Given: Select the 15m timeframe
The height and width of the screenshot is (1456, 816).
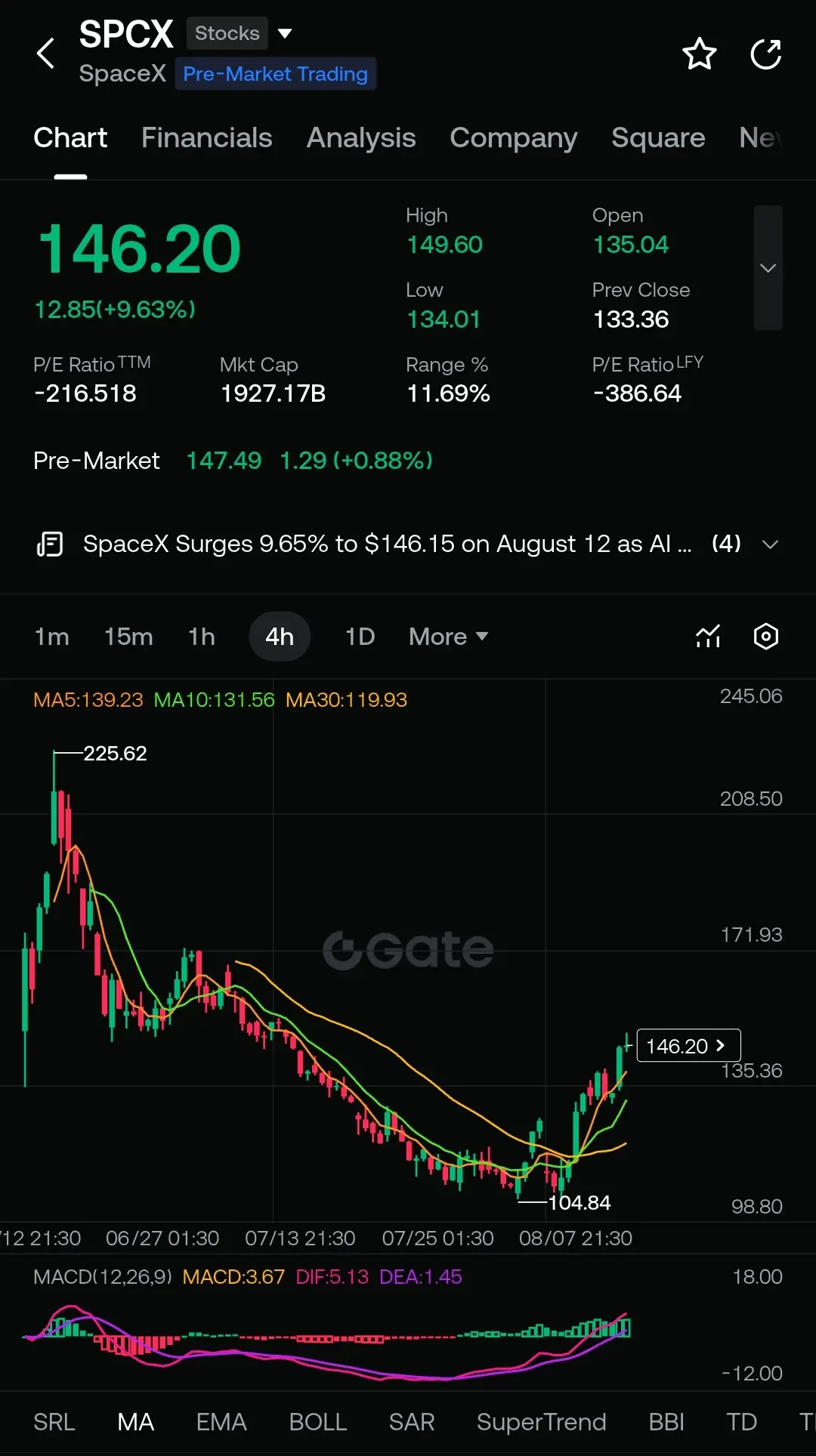Looking at the screenshot, I should pyautogui.click(x=128, y=637).
